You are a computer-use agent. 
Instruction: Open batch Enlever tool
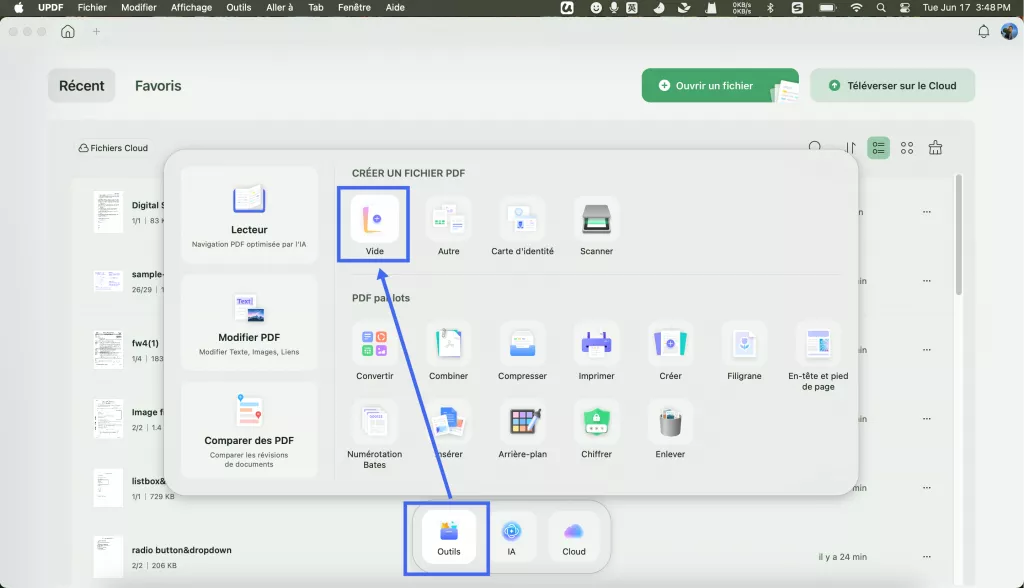pyautogui.click(x=670, y=429)
